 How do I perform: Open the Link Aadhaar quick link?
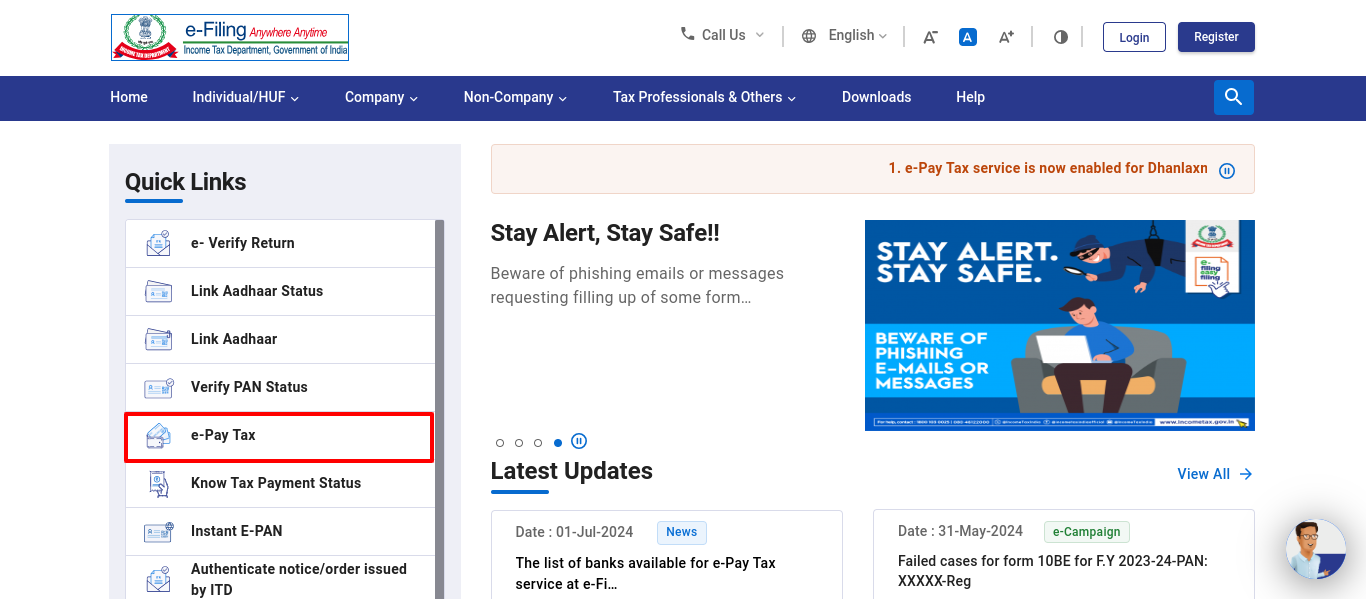click(x=280, y=339)
